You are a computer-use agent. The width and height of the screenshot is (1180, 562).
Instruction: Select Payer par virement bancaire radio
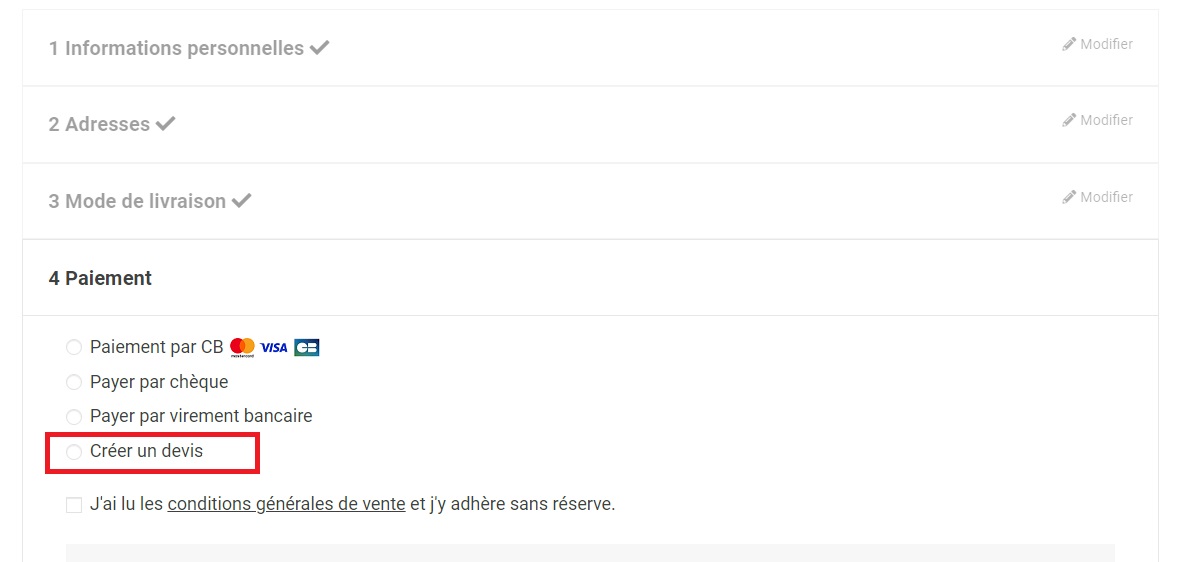point(74,416)
